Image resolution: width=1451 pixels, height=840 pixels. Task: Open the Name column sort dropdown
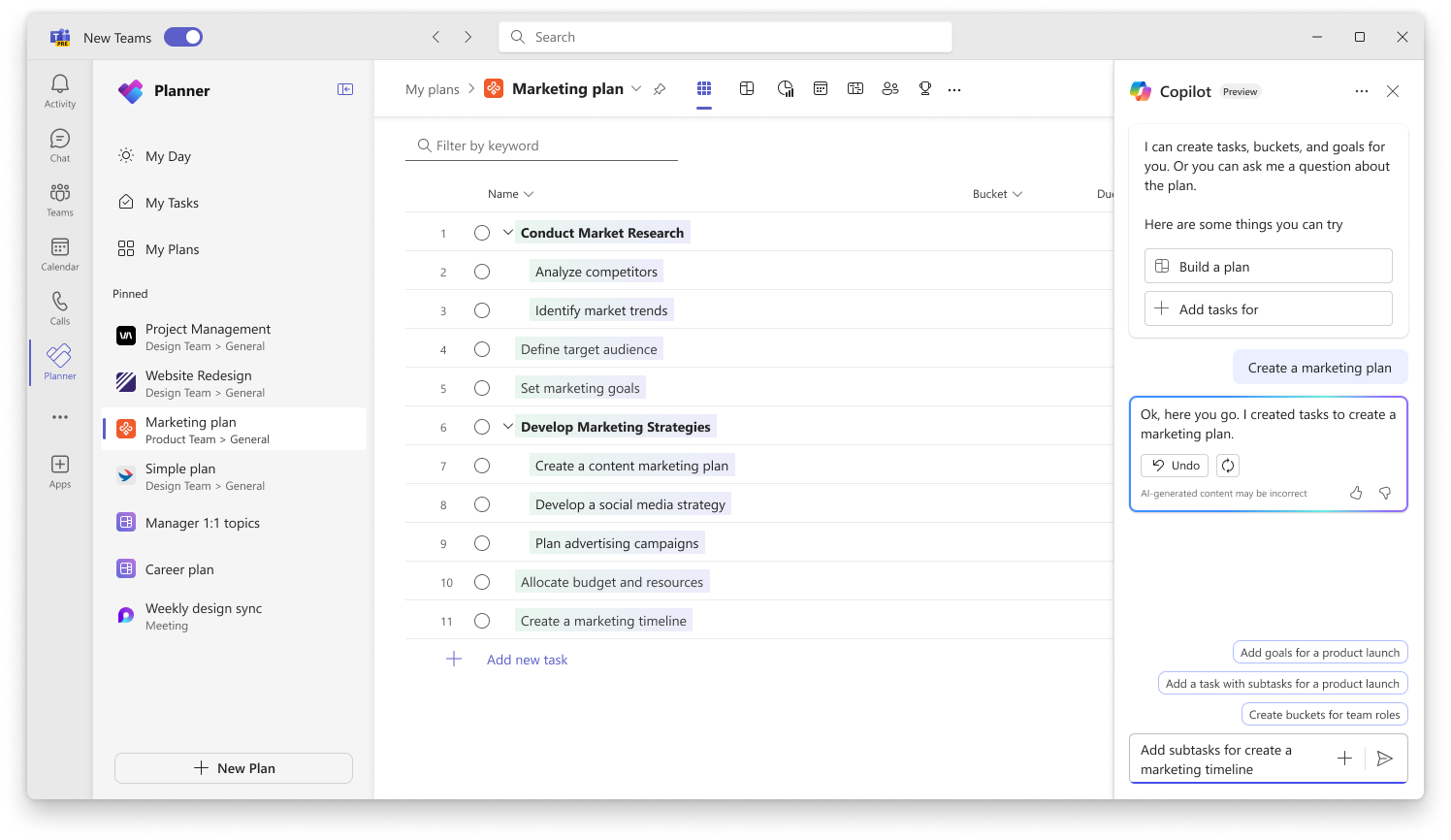pyautogui.click(x=529, y=193)
